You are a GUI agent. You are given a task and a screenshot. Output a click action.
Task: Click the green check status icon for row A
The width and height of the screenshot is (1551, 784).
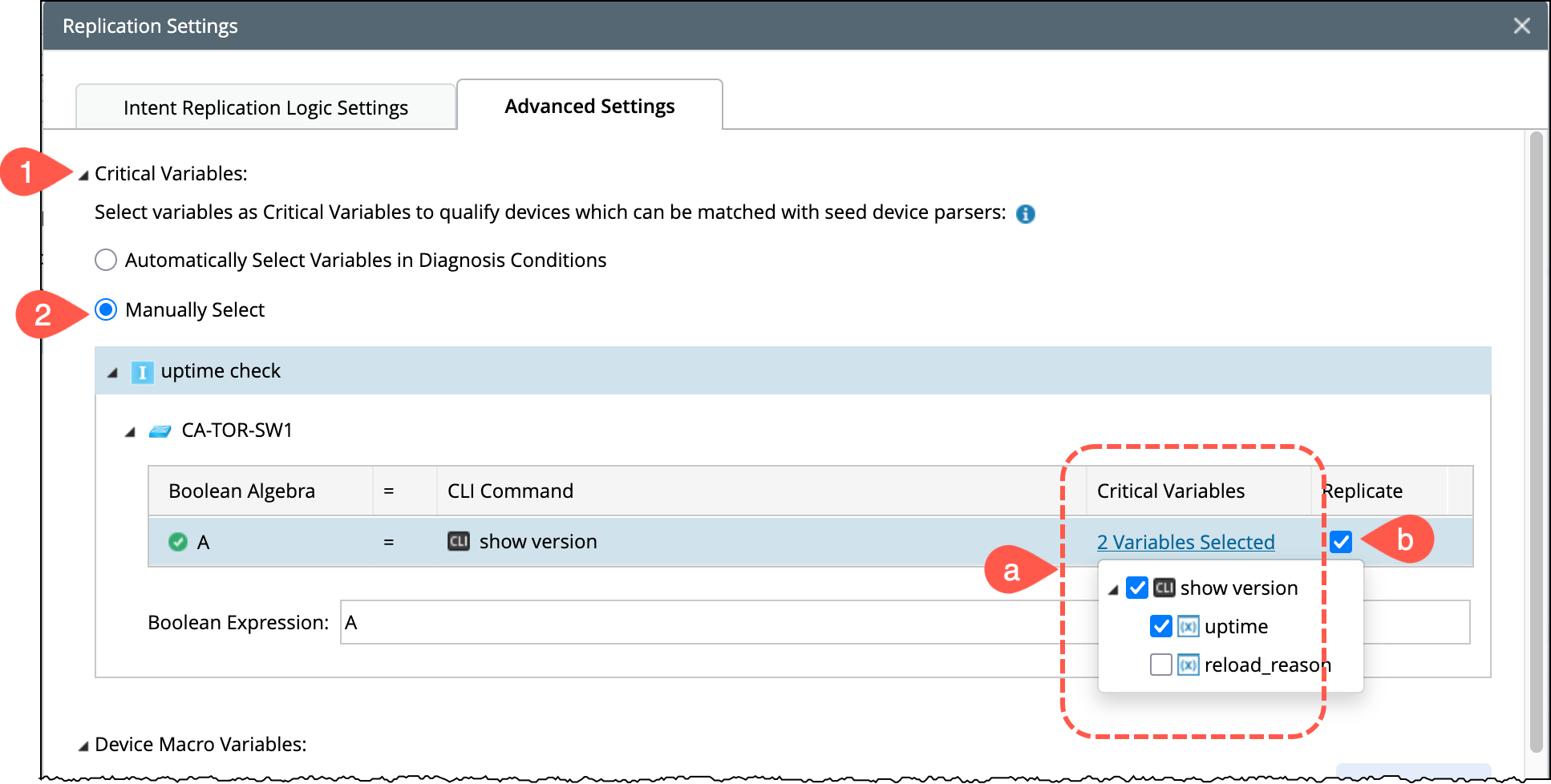[x=178, y=543]
